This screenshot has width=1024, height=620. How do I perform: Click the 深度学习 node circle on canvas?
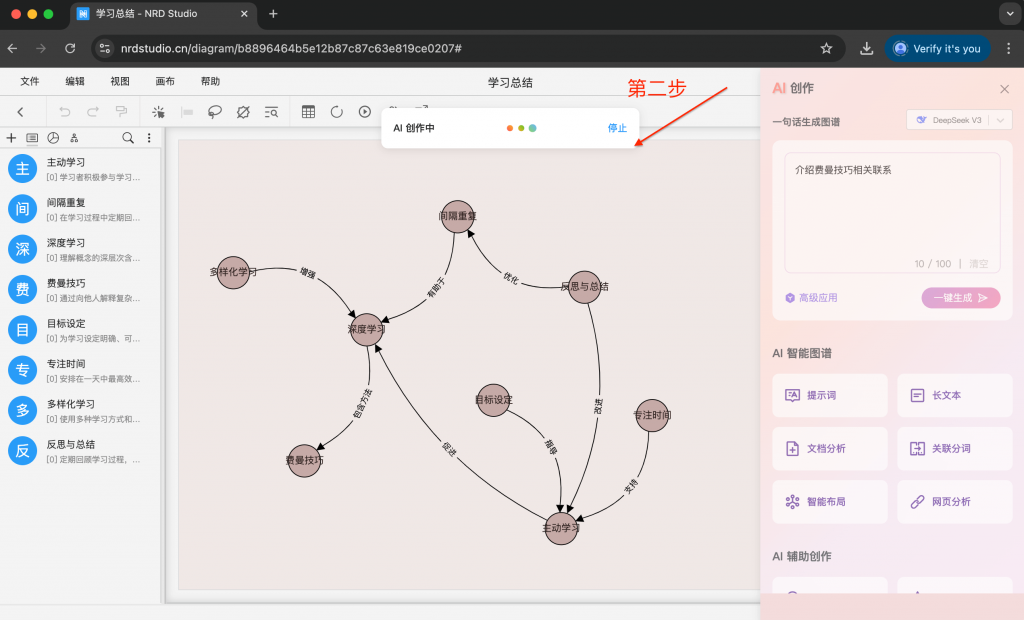pos(366,329)
